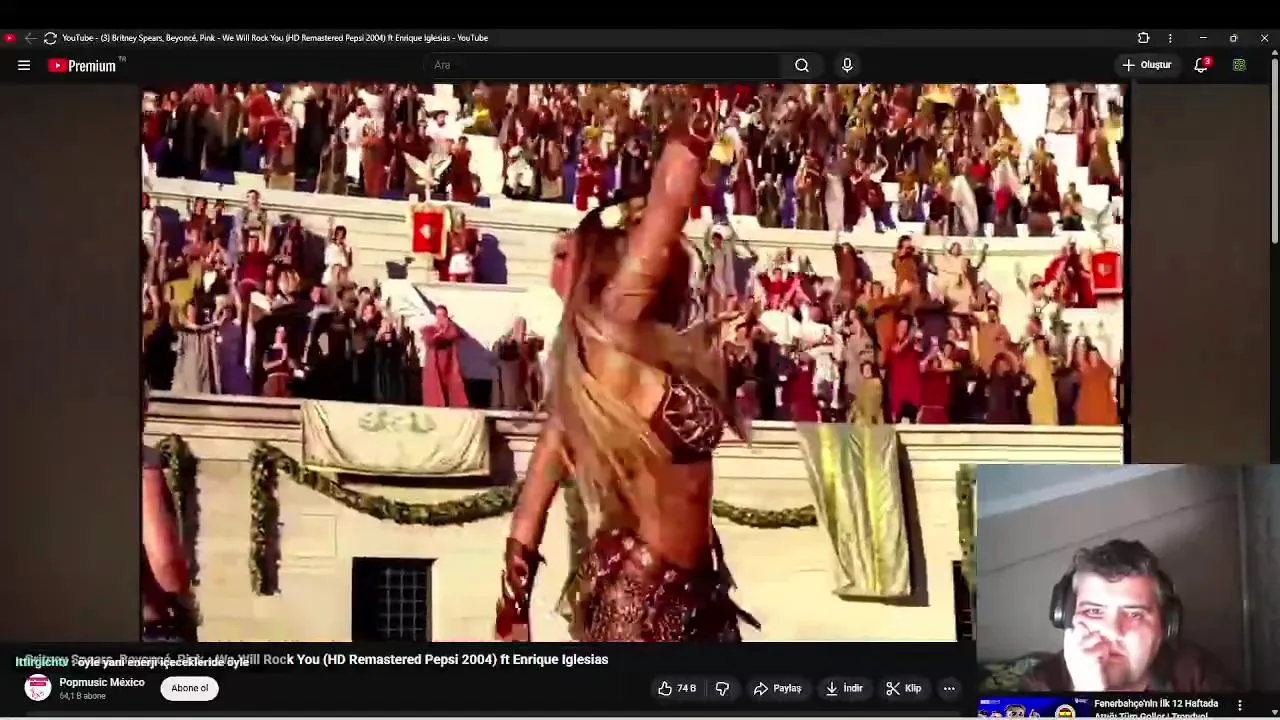Like the video showing 74 B

[x=677, y=688]
